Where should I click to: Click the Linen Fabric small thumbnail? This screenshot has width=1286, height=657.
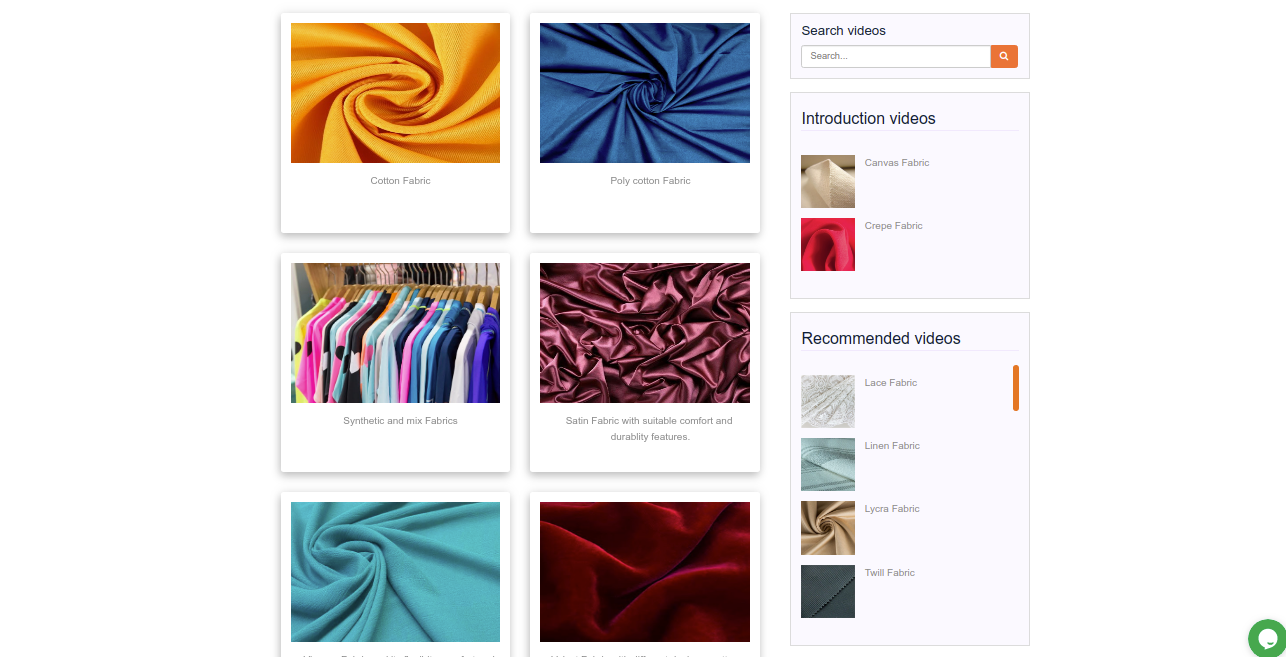828,464
